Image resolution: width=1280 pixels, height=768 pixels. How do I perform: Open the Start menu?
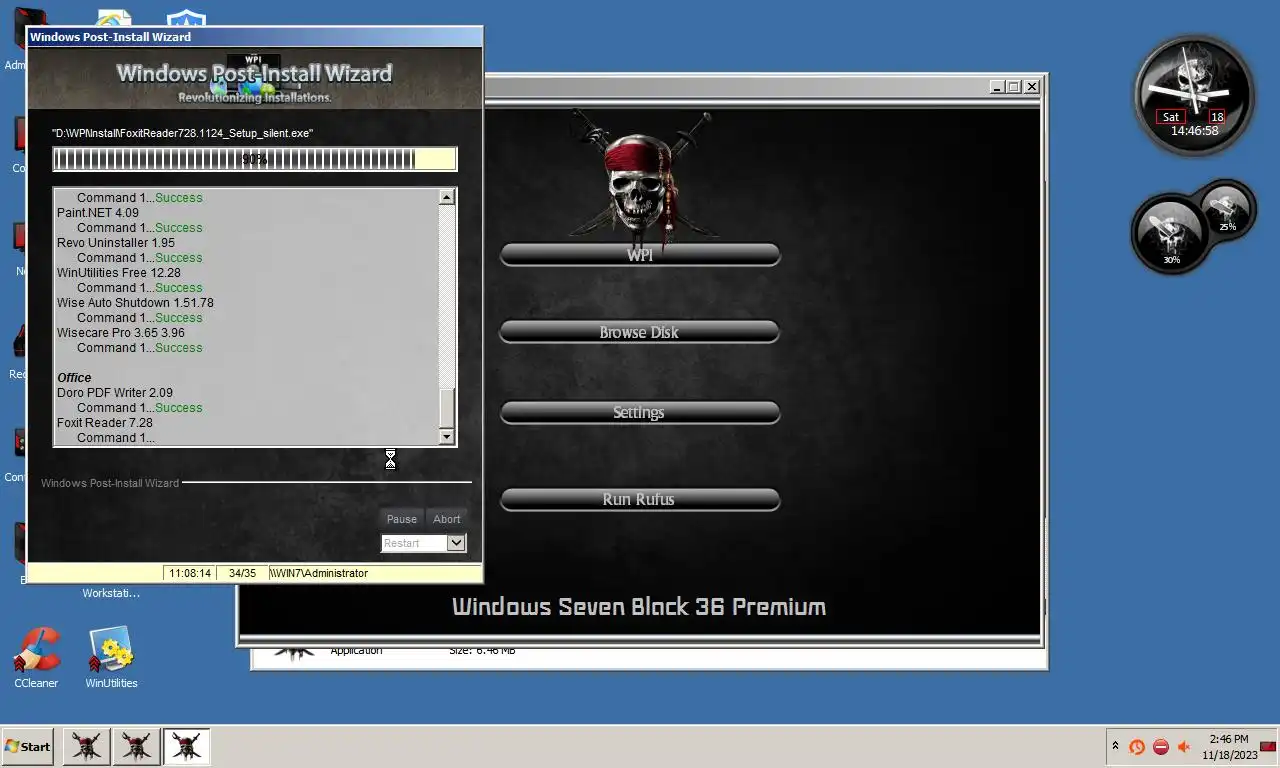pos(27,746)
